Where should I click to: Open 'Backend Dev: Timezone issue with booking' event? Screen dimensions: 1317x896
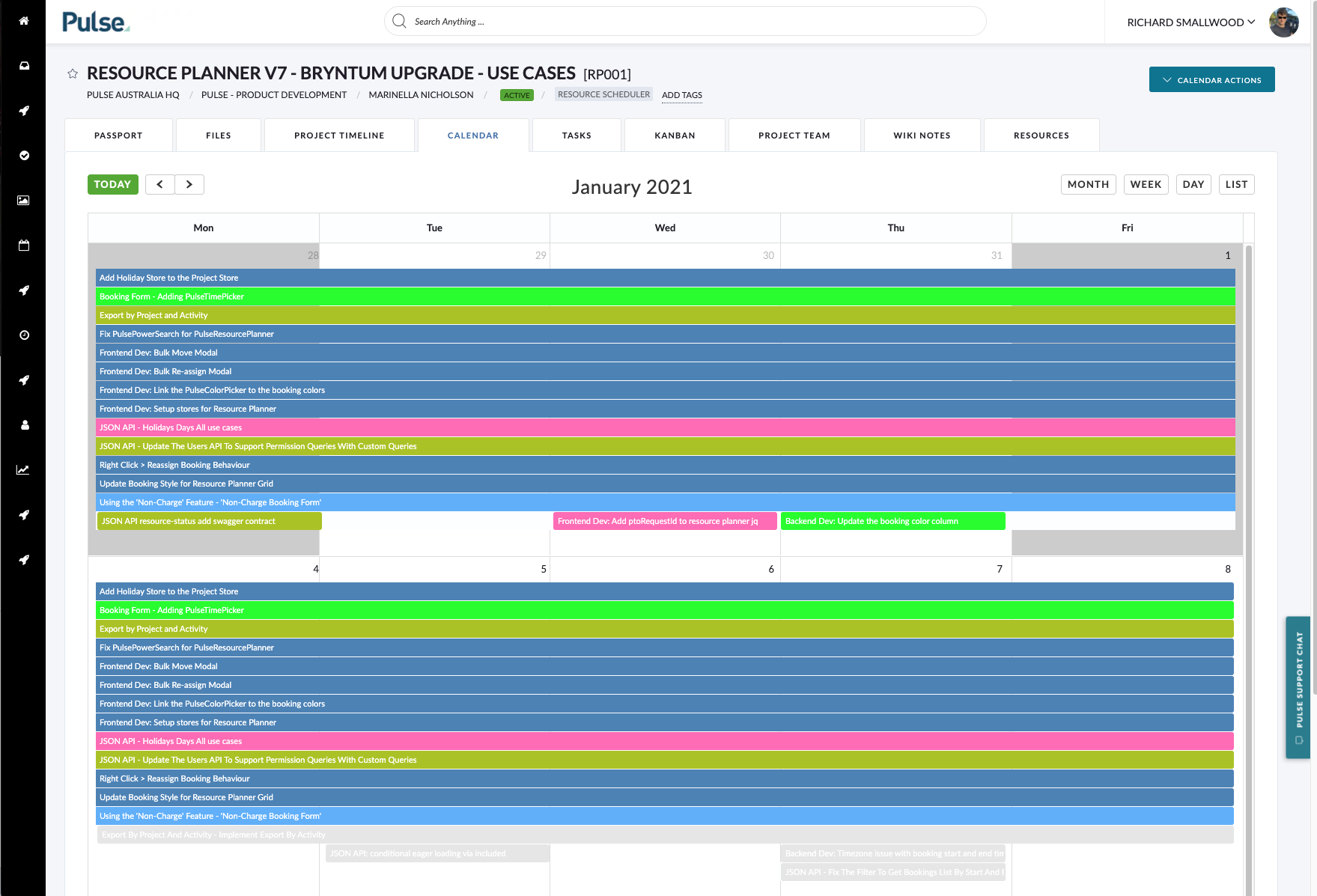coord(893,853)
